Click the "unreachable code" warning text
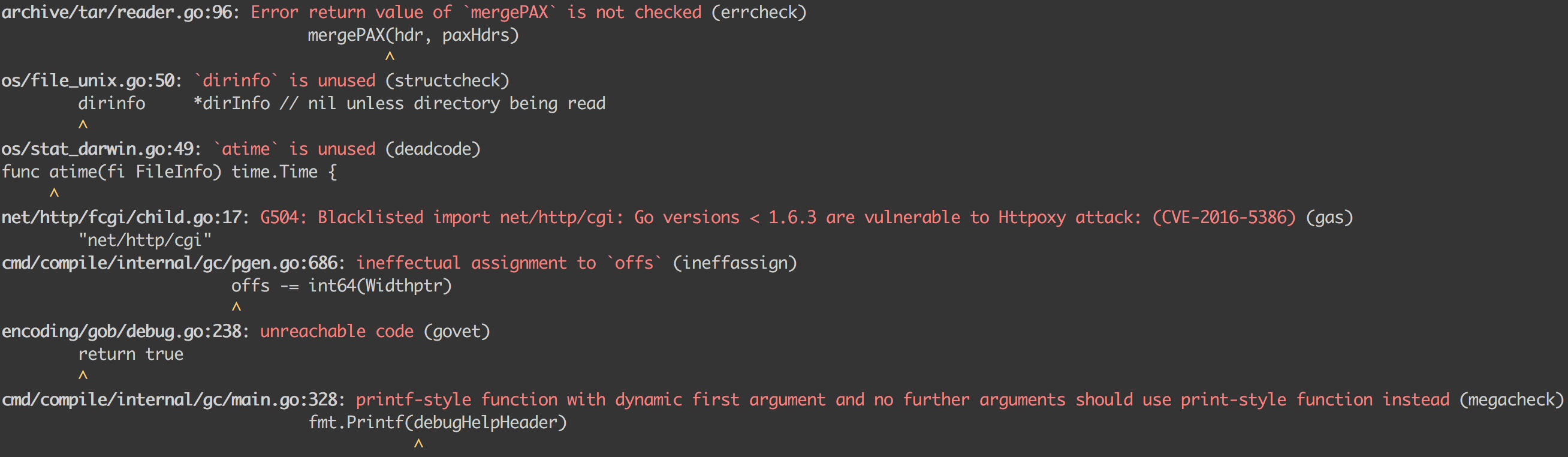Screen dimensions: 1568x457 [x=337, y=332]
